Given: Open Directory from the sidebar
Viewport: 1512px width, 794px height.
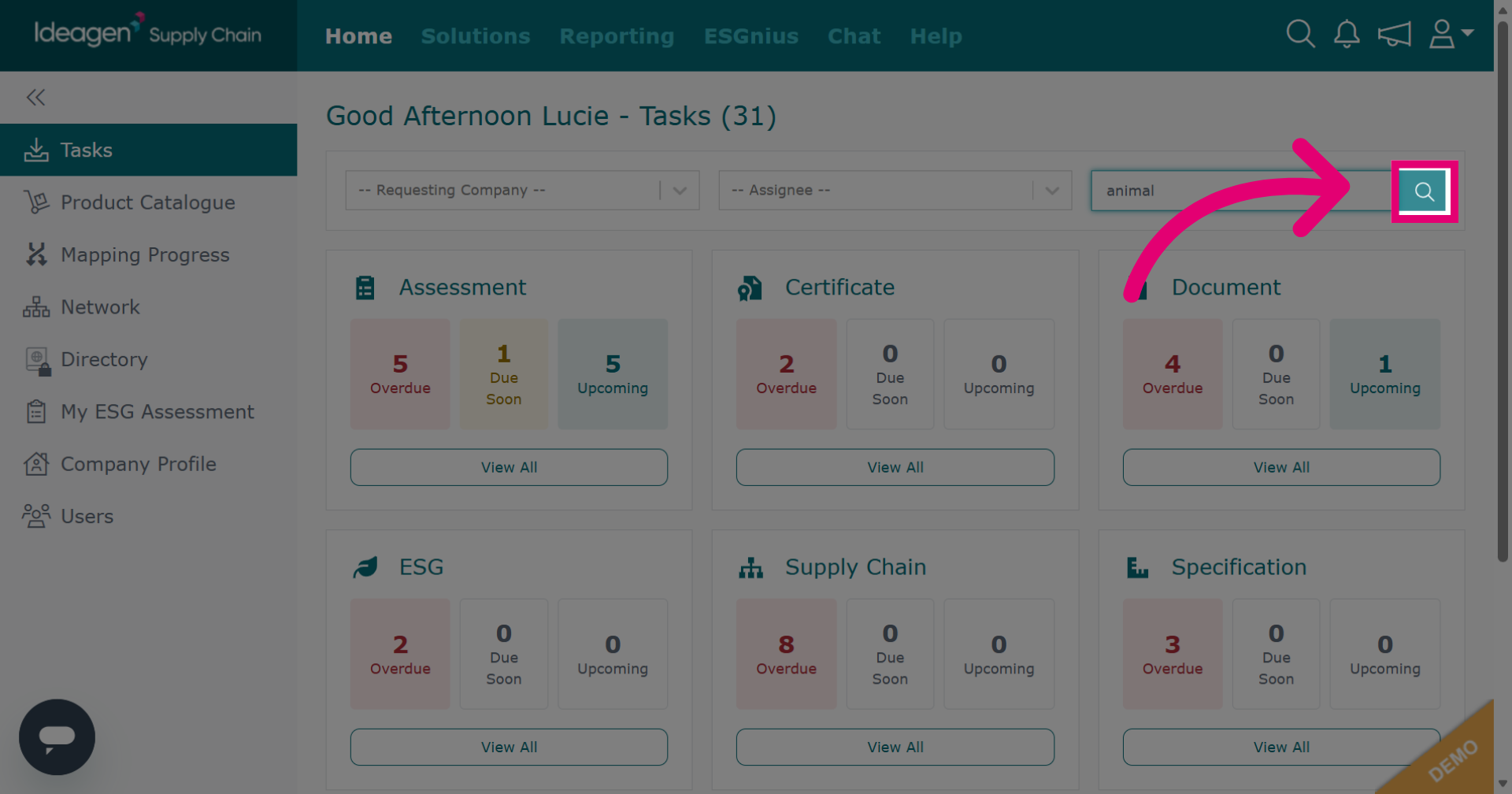Looking at the screenshot, I should click(x=148, y=359).
